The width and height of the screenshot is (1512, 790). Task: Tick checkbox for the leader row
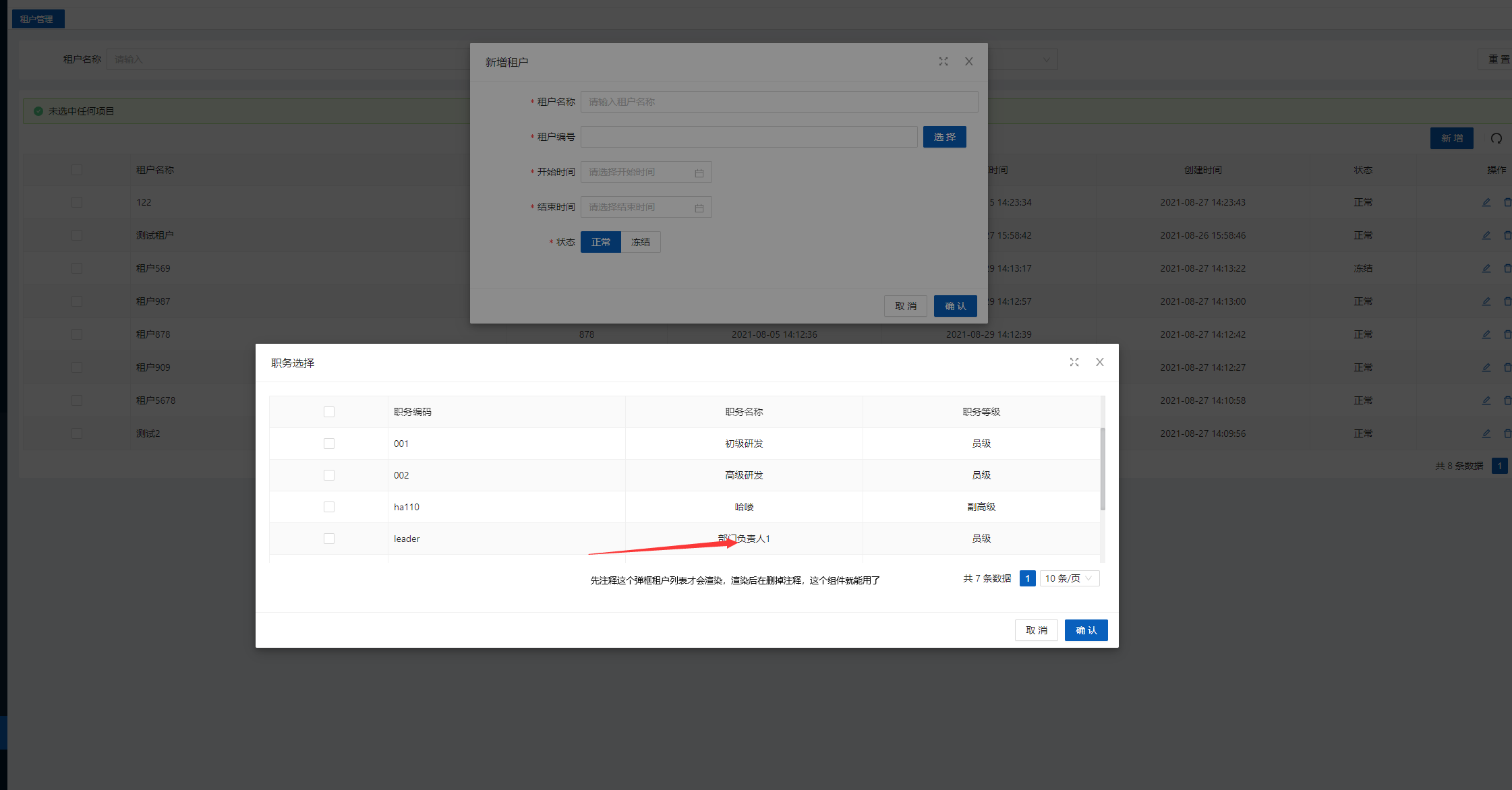(x=329, y=539)
